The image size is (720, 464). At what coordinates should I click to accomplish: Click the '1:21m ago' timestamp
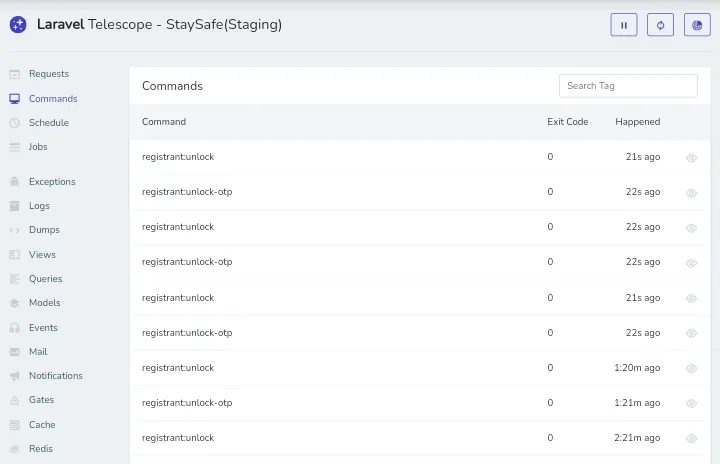coord(637,403)
